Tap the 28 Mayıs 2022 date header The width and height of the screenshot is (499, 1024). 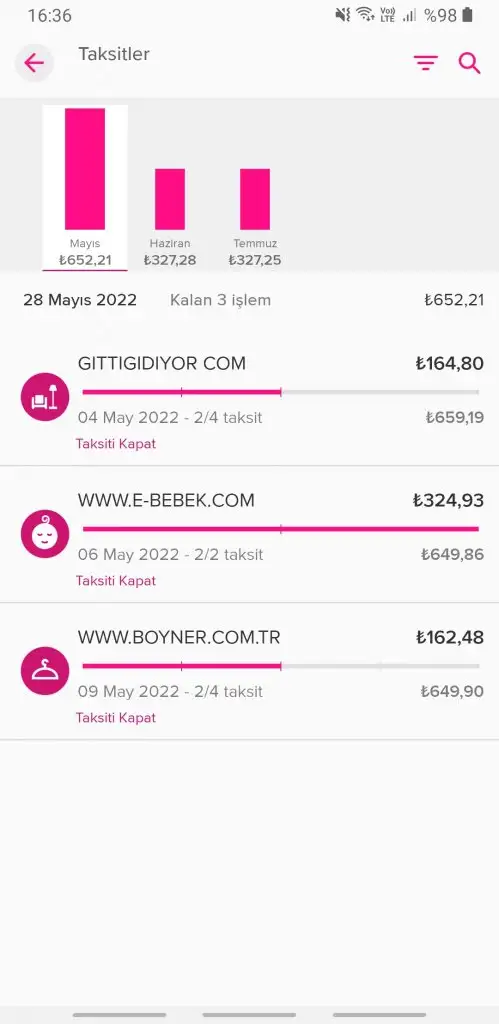point(80,300)
